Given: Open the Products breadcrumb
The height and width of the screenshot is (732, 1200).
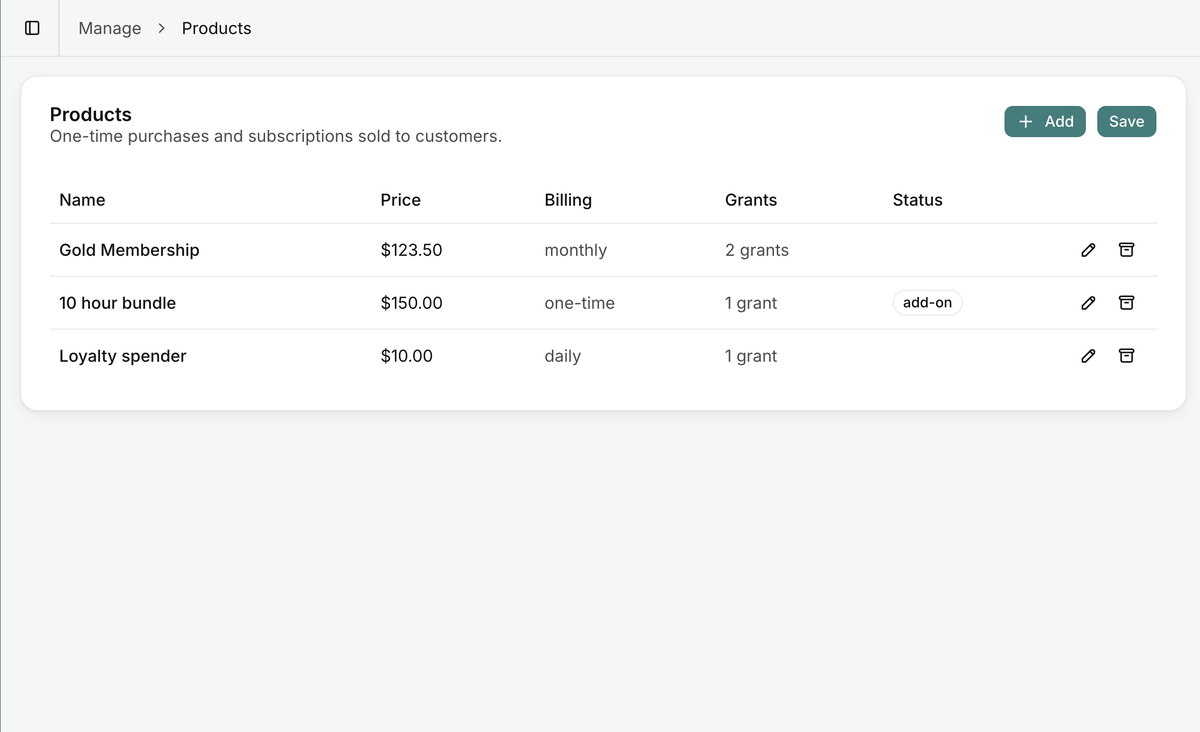Looking at the screenshot, I should [x=217, y=28].
